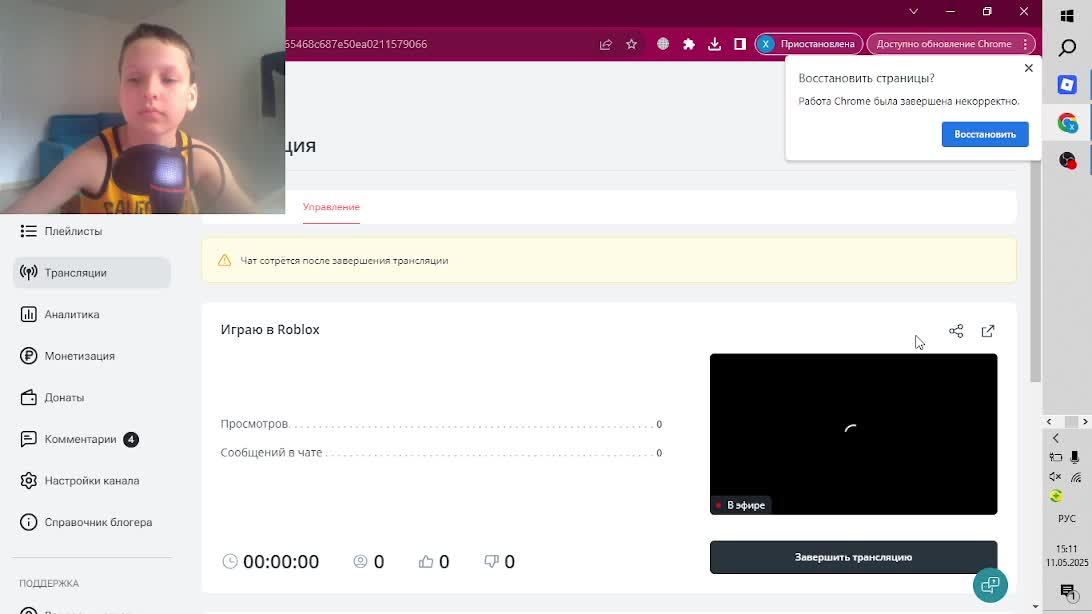
Task: Click Chrome share page icon
Action: 606,44
